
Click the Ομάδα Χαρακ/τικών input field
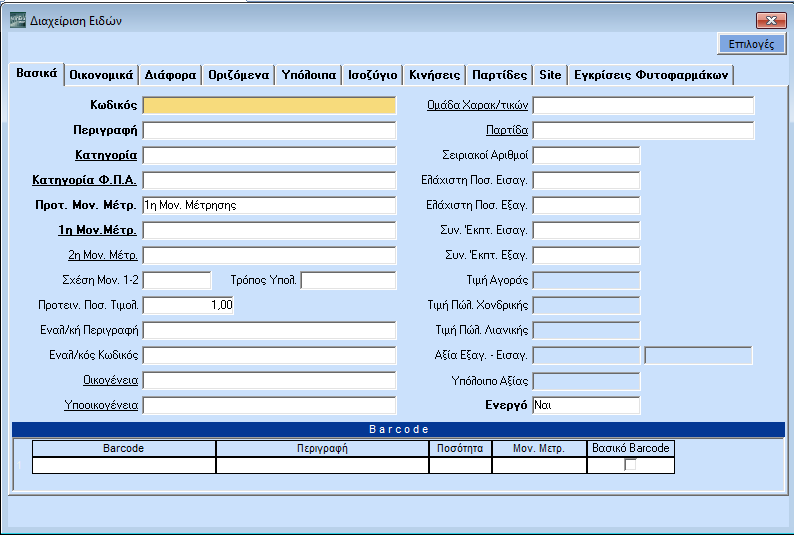coord(644,105)
